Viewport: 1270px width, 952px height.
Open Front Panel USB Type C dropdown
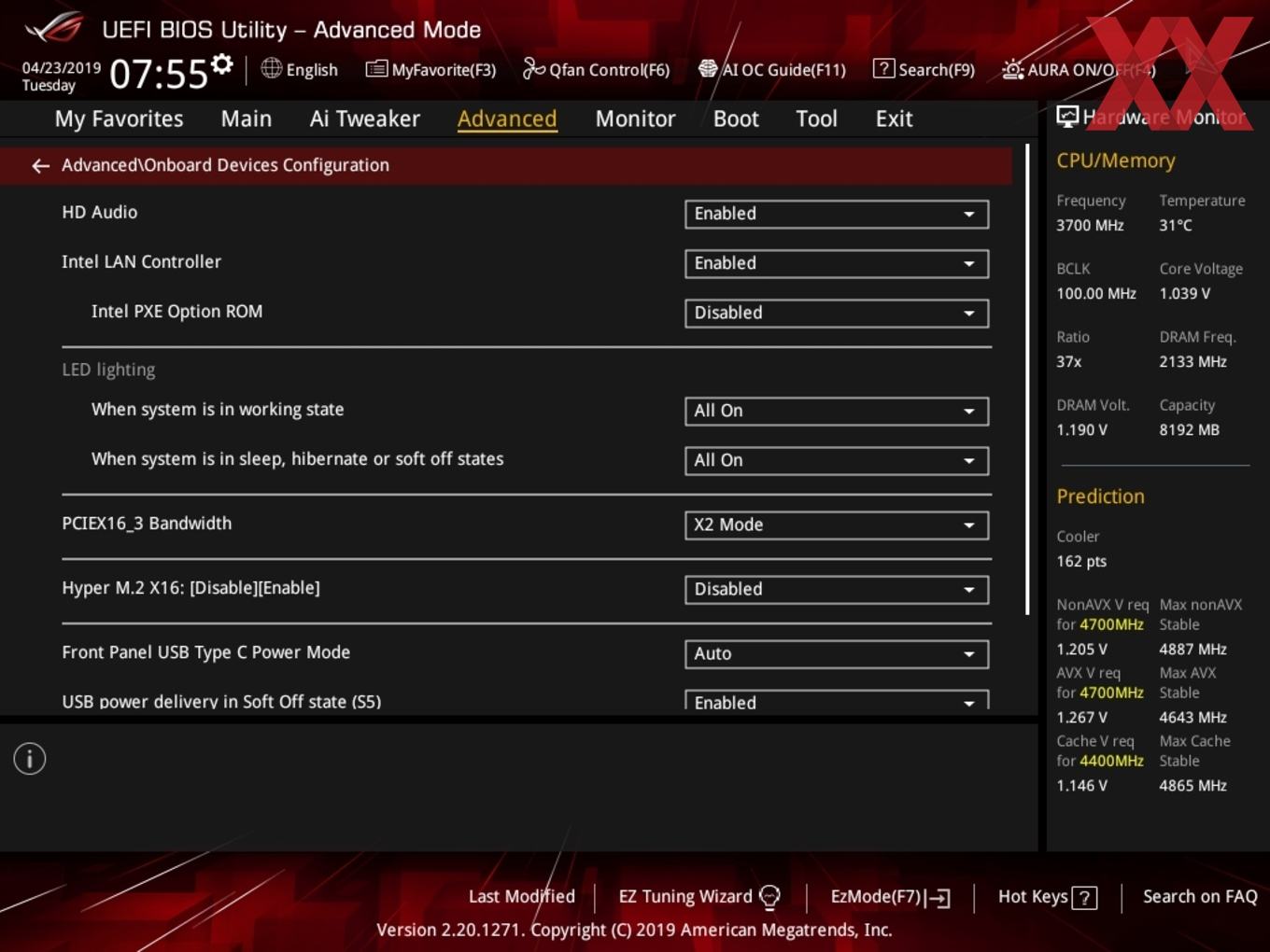837,653
